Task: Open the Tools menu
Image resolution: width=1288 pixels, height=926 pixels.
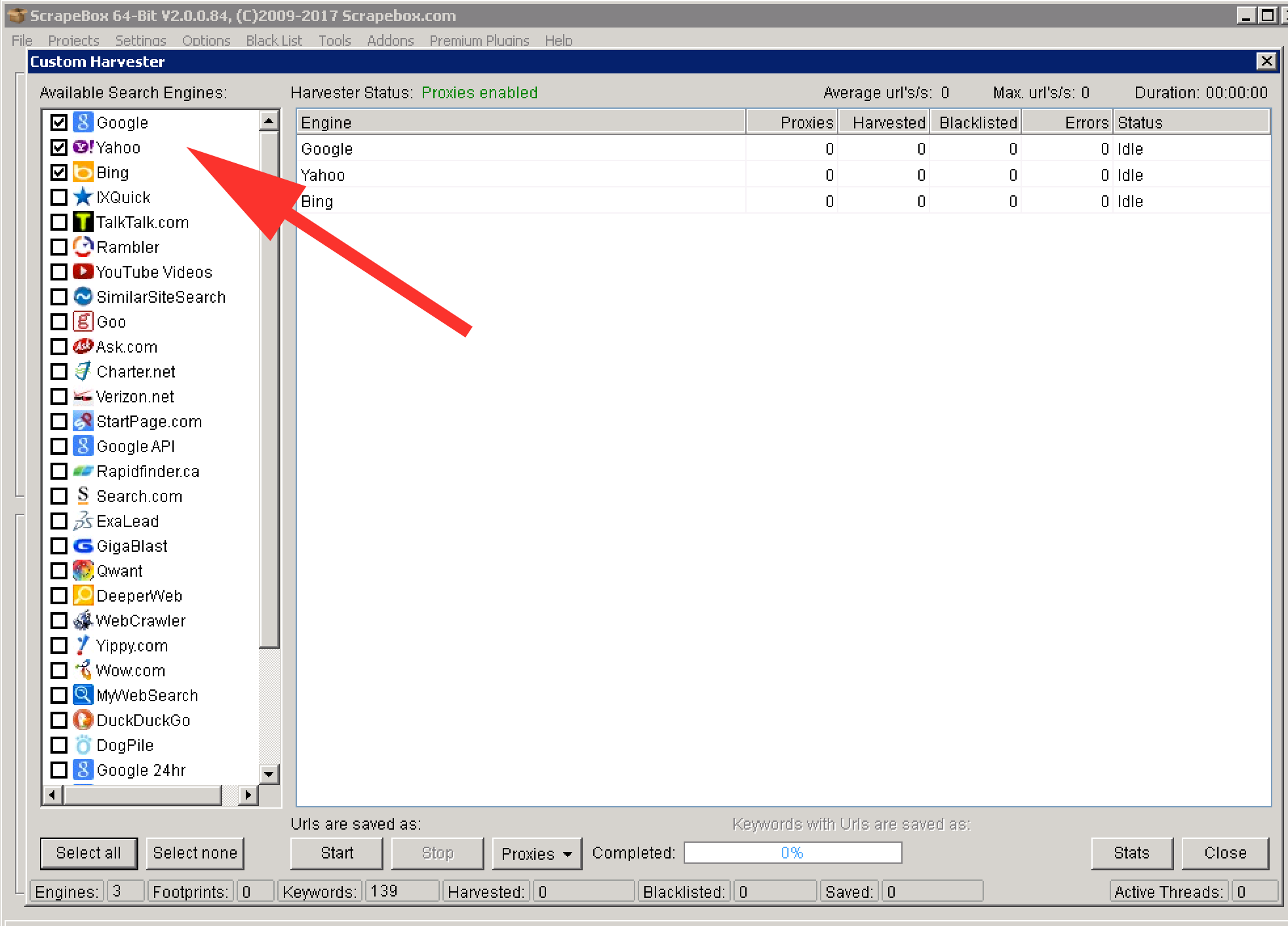Action: point(334,41)
